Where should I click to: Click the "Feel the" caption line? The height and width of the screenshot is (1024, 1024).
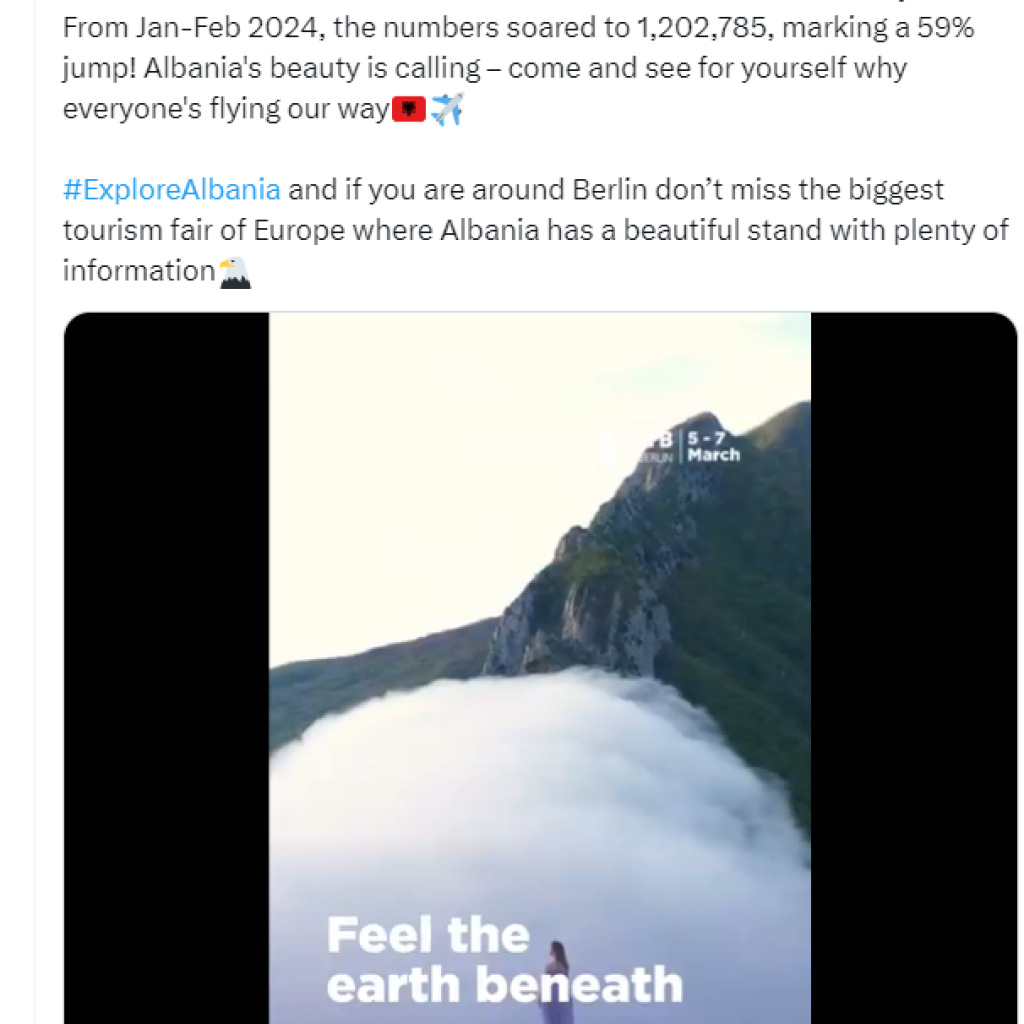click(428, 936)
